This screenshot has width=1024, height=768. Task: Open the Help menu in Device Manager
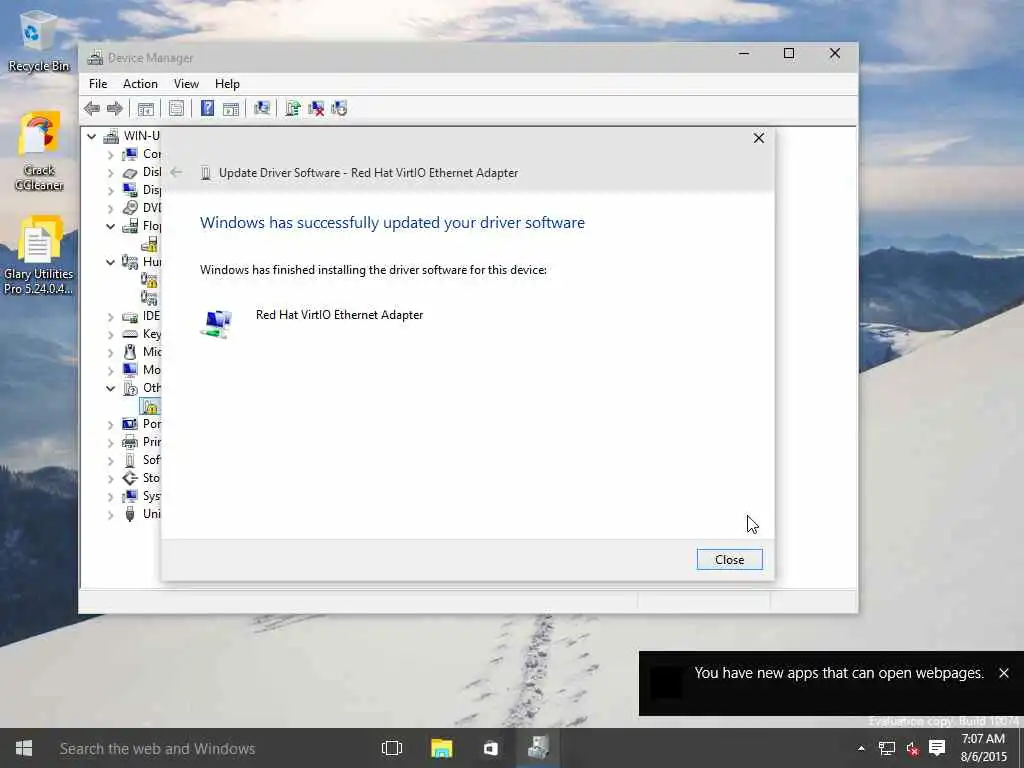[227, 84]
